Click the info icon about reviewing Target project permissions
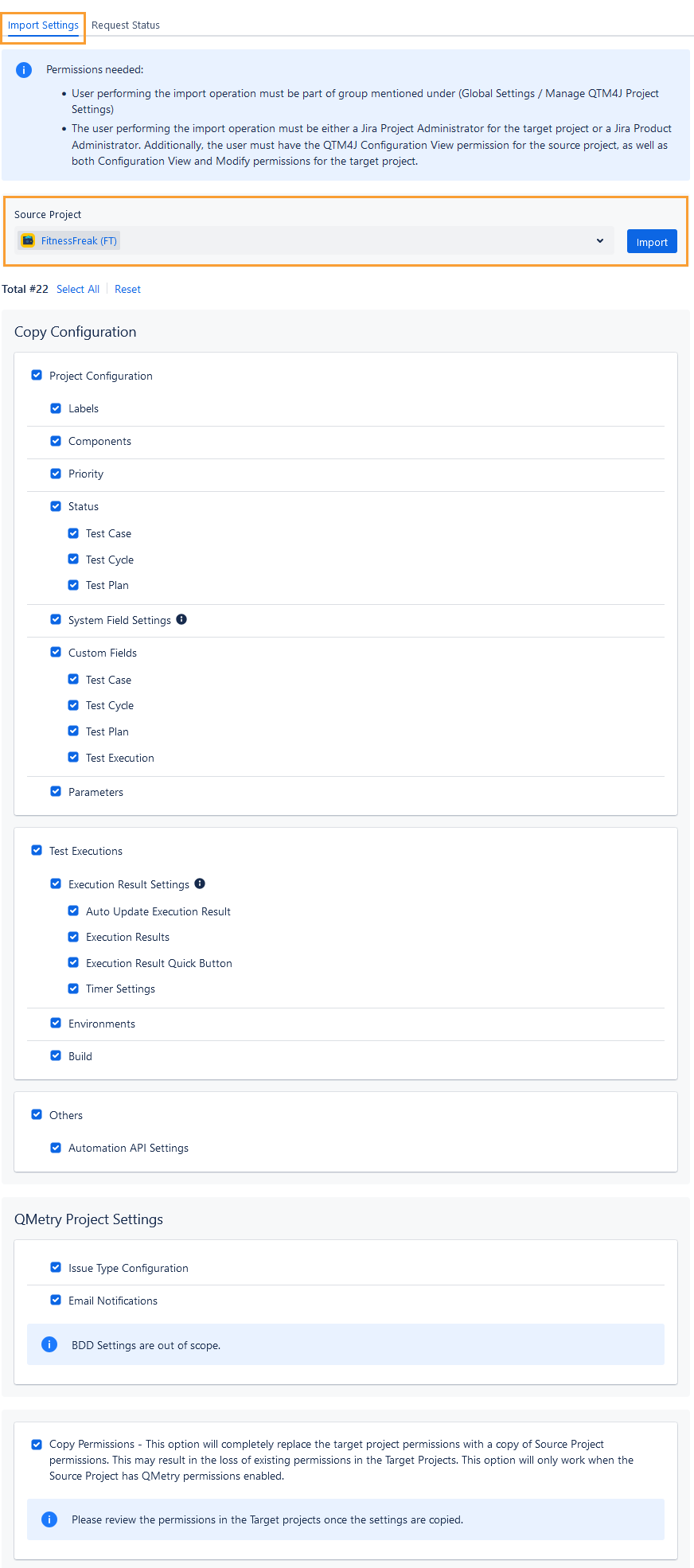Image resolution: width=694 pixels, height=1568 pixels. [49, 1519]
